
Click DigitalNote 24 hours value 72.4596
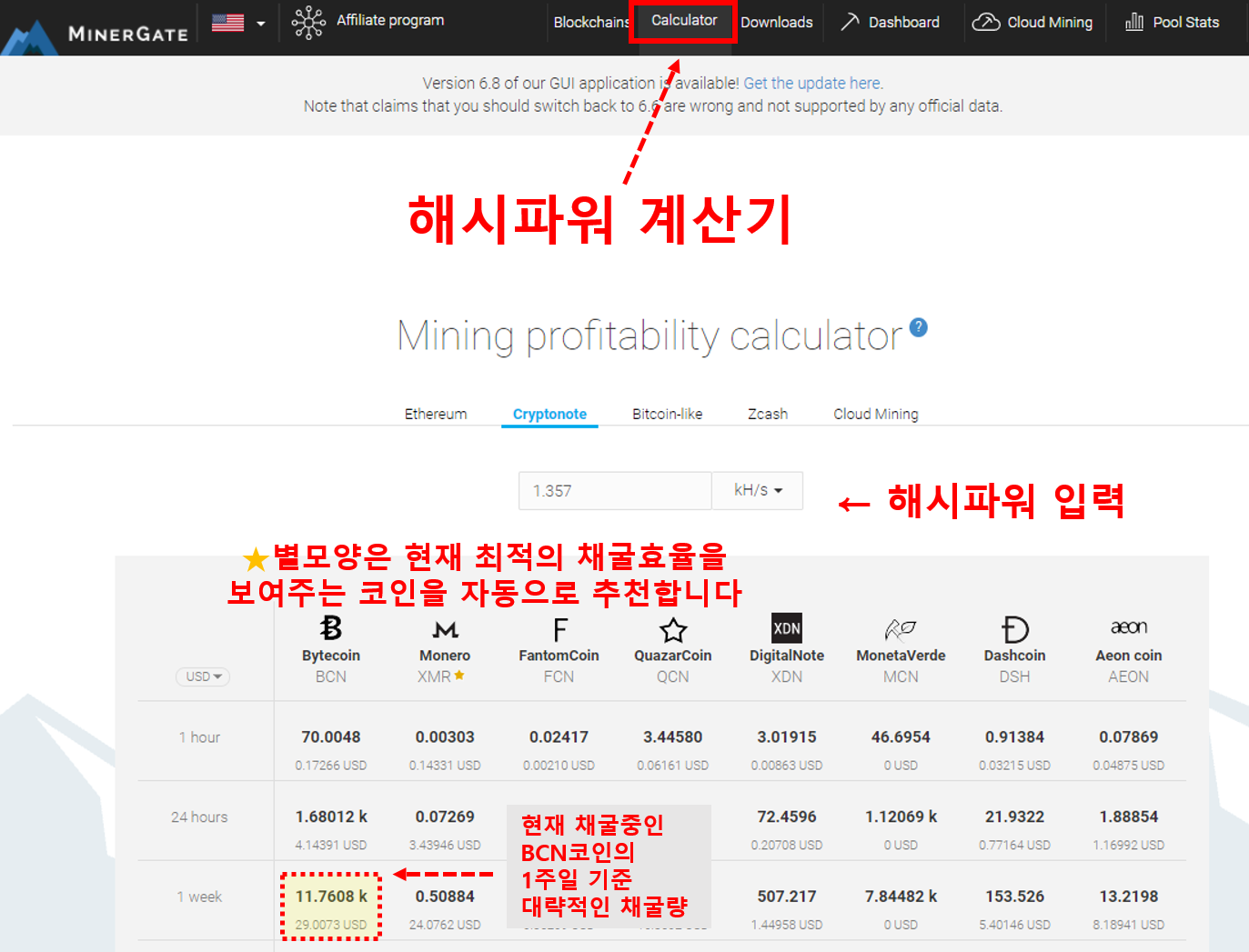(x=787, y=817)
